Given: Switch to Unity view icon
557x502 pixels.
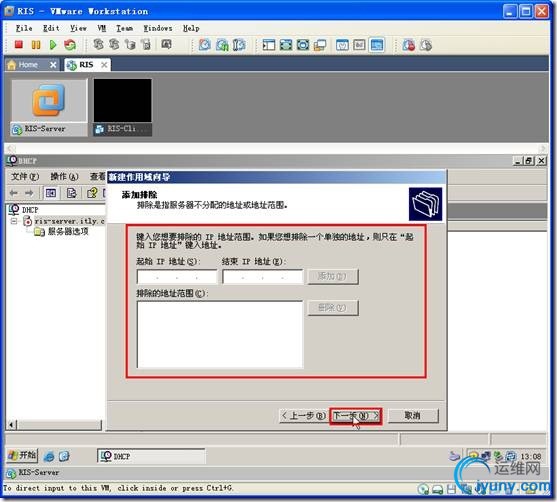Looking at the screenshot, I should (320, 45).
